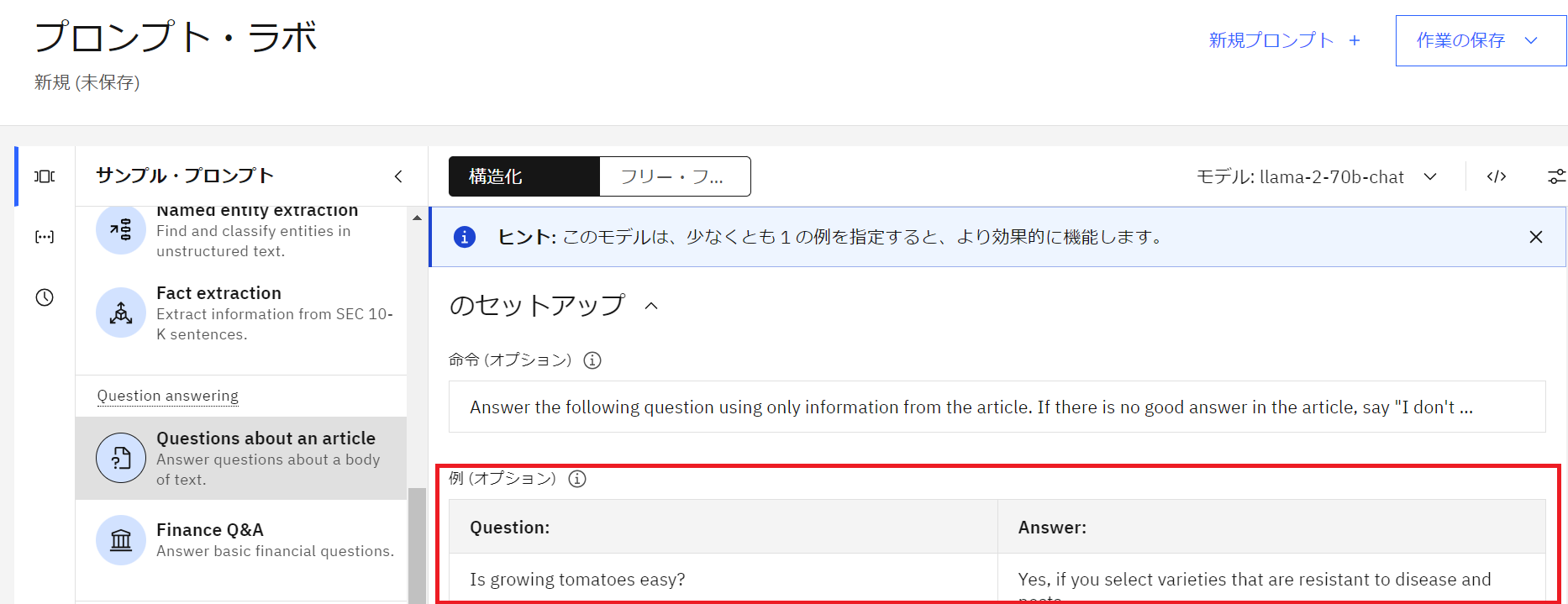
Task: Open the view code icon
Action: click(1496, 176)
